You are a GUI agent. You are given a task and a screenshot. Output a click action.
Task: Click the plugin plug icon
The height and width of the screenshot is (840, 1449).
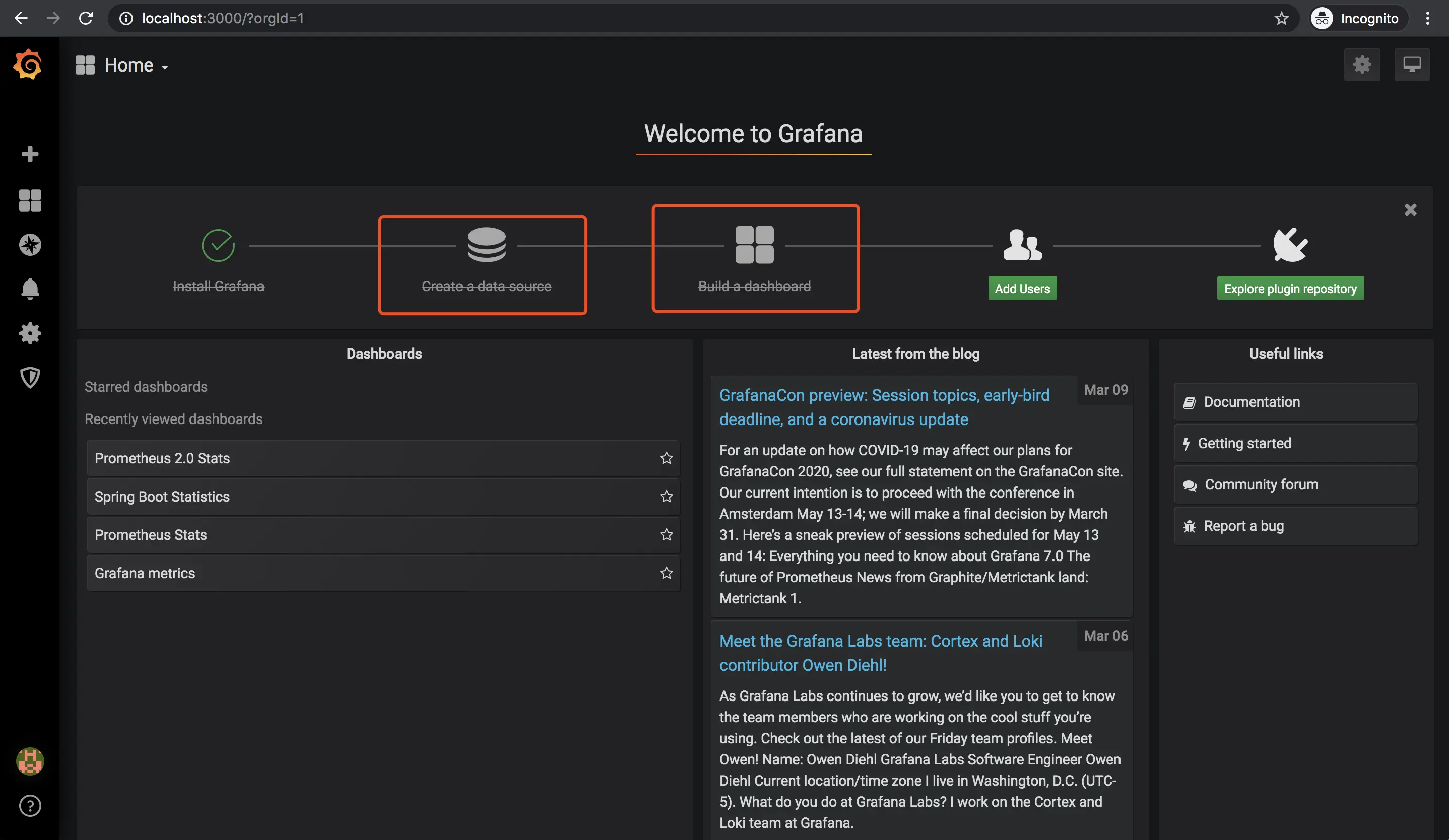click(x=1290, y=245)
